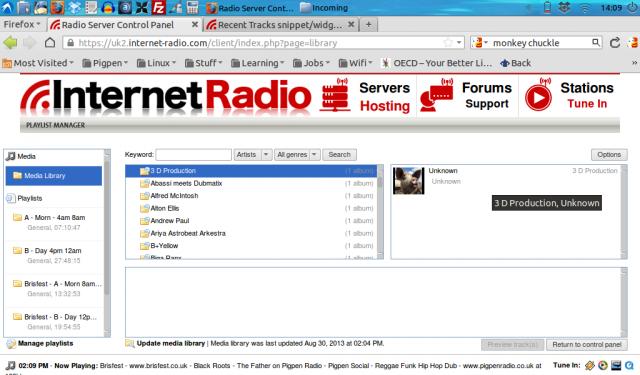Open the Firefox menu dropdown
The height and width of the screenshot is (375, 640).
[22, 24]
